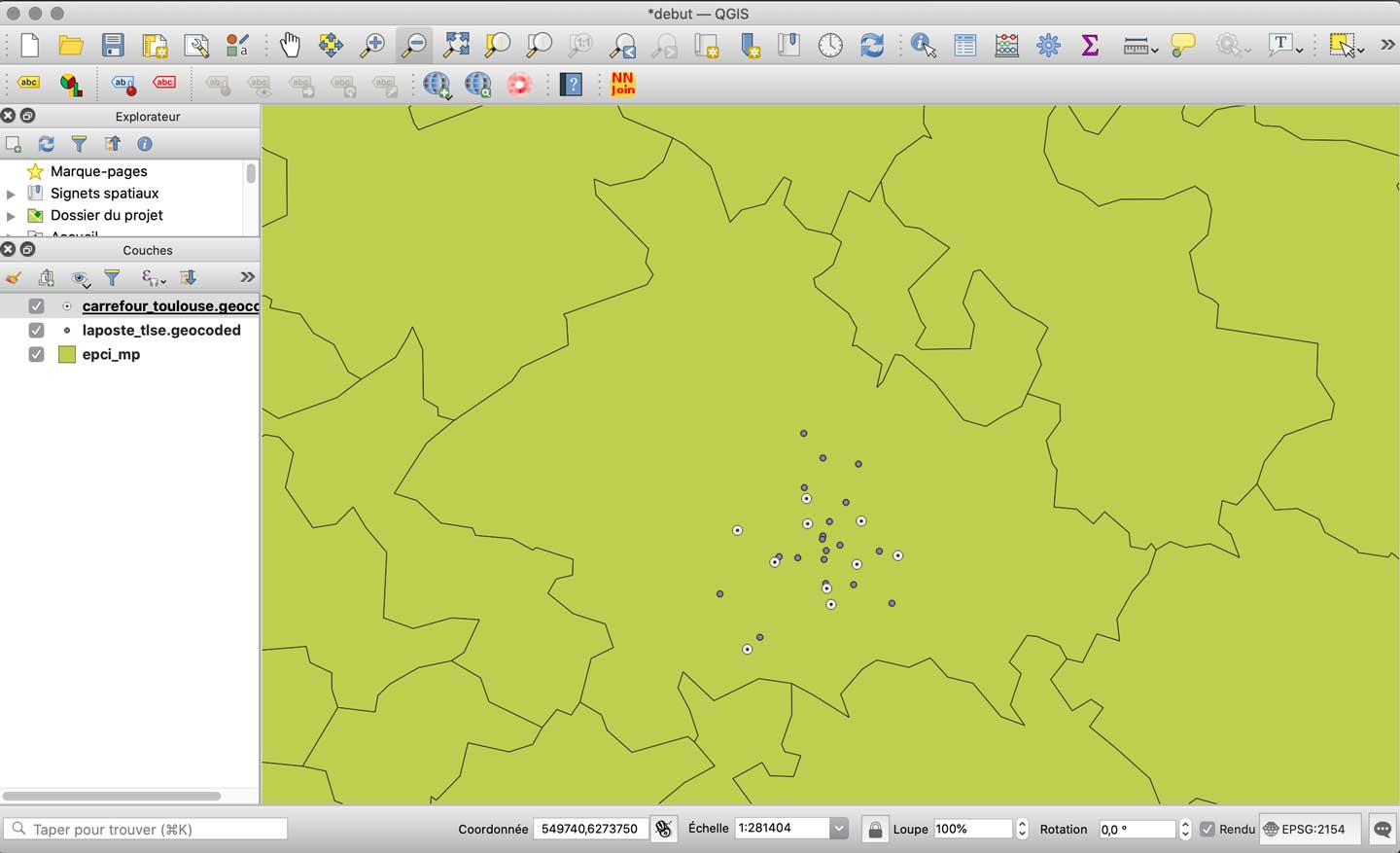
Task: Open the measure tool dropdown arrow
Action: [x=1154, y=49]
